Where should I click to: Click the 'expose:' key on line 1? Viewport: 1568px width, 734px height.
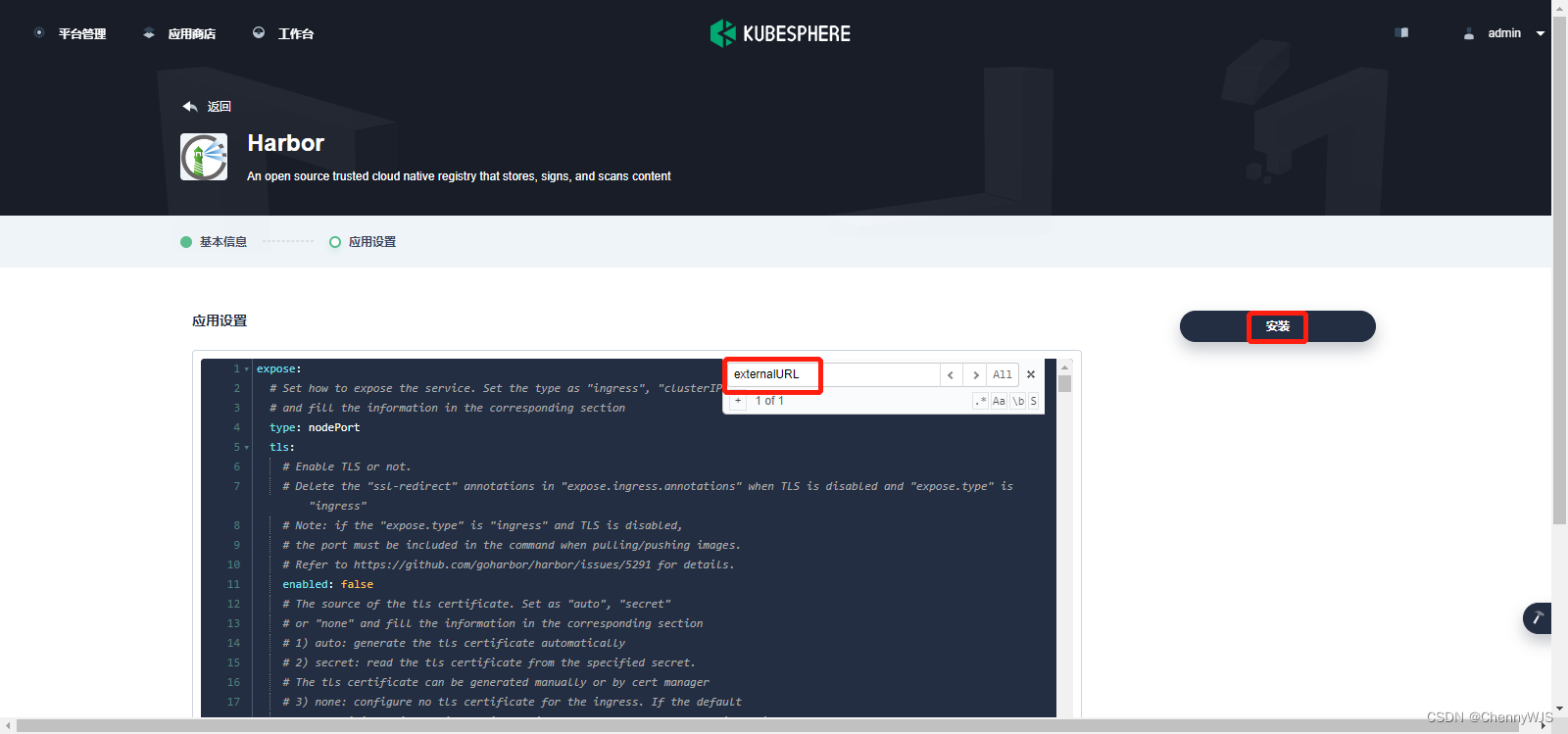(x=279, y=368)
